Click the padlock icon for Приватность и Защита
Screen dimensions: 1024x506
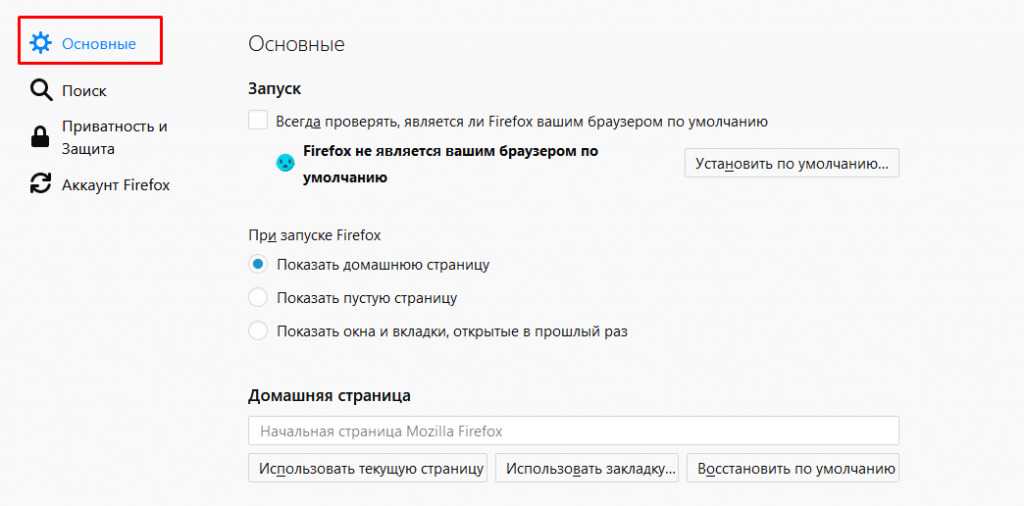click(41, 138)
